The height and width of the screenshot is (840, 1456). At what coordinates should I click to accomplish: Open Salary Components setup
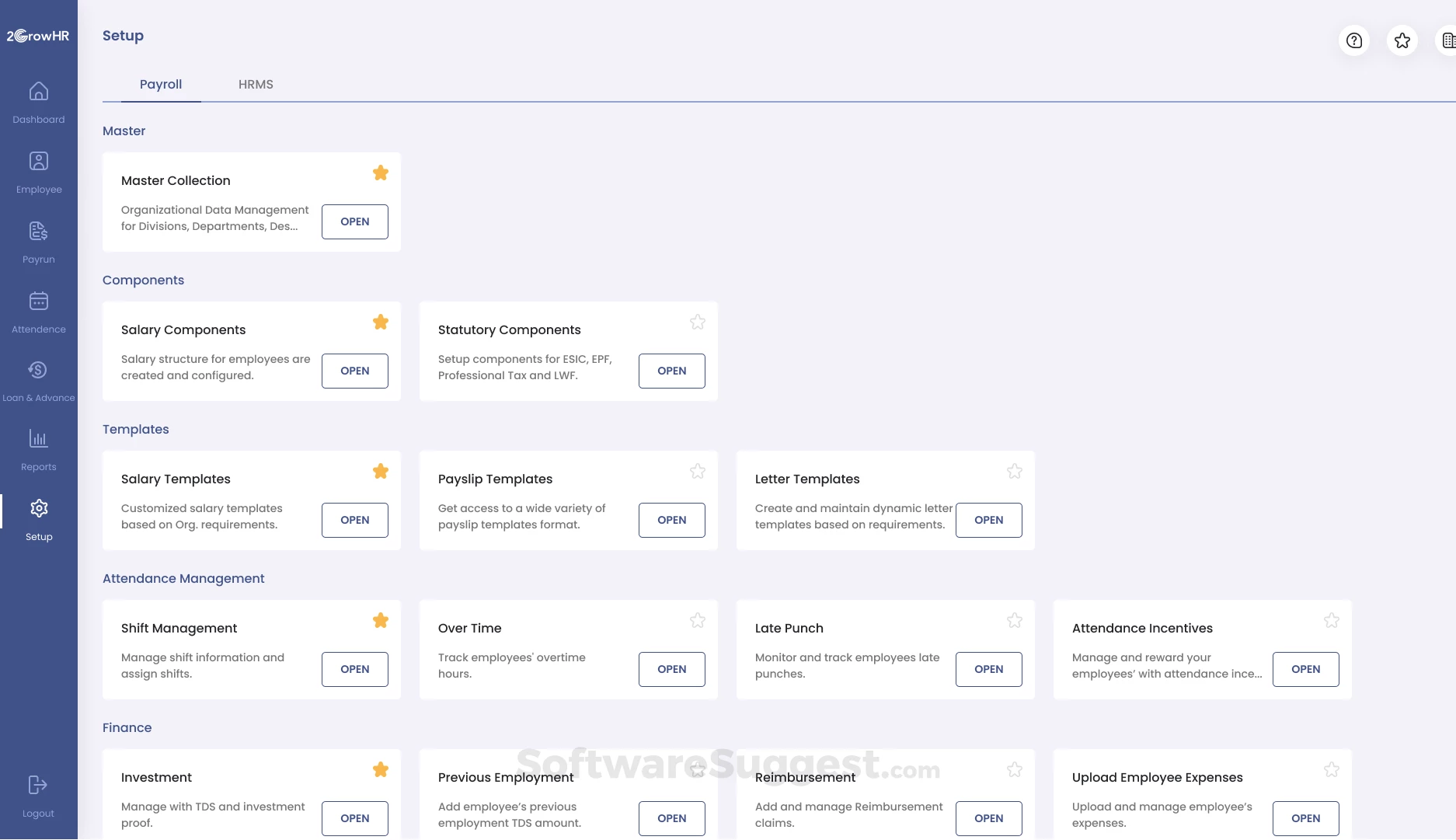tap(355, 371)
